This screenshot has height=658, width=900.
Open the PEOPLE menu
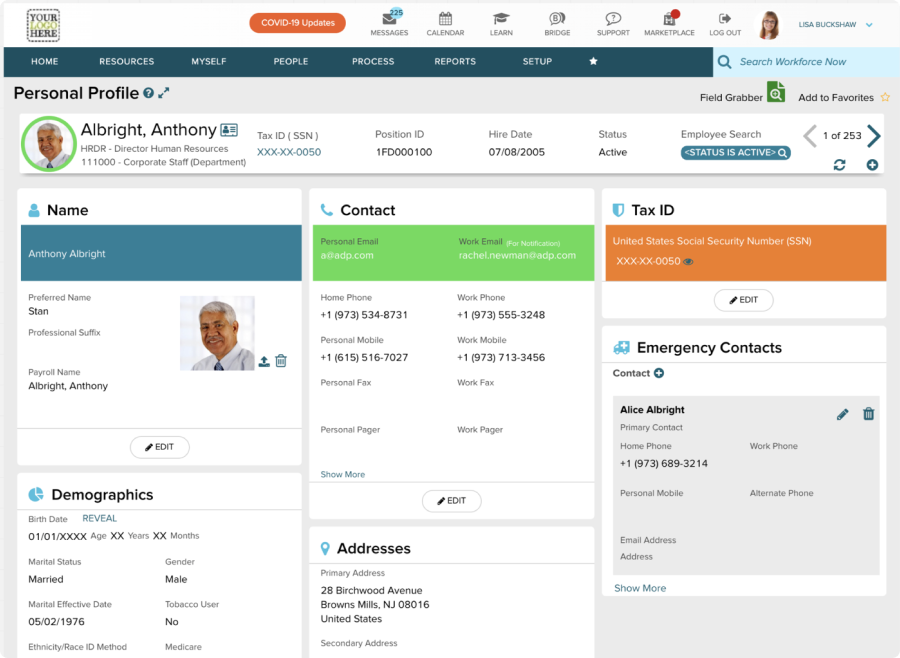(x=291, y=61)
